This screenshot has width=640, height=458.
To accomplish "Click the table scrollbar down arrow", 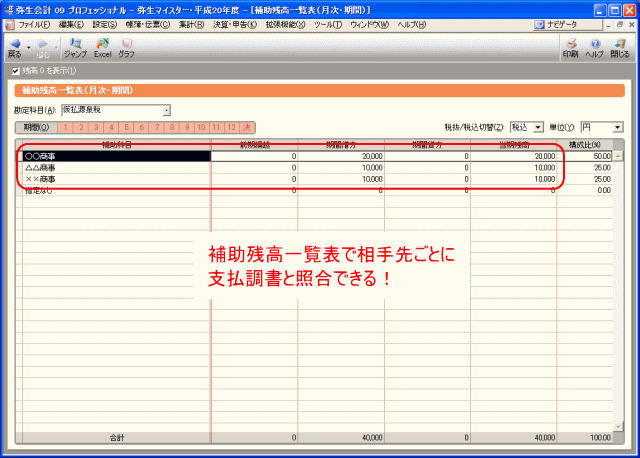I will click(618, 427).
